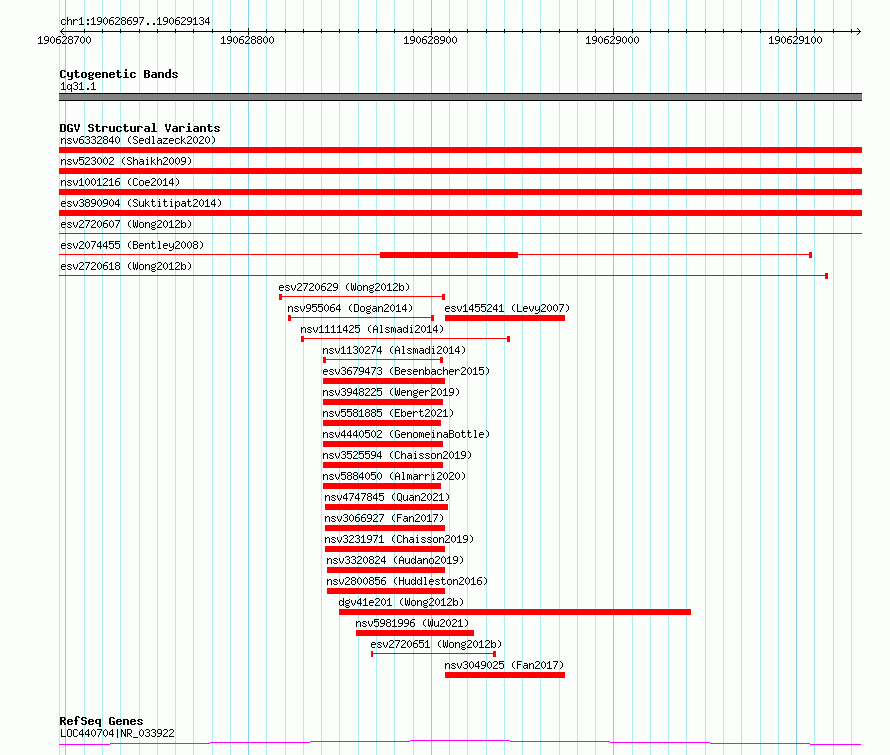Viewport: 890px width, 755px height.
Task: Click nsv5581885 (Ebert2021) variant label
Action: coord(388,413)
